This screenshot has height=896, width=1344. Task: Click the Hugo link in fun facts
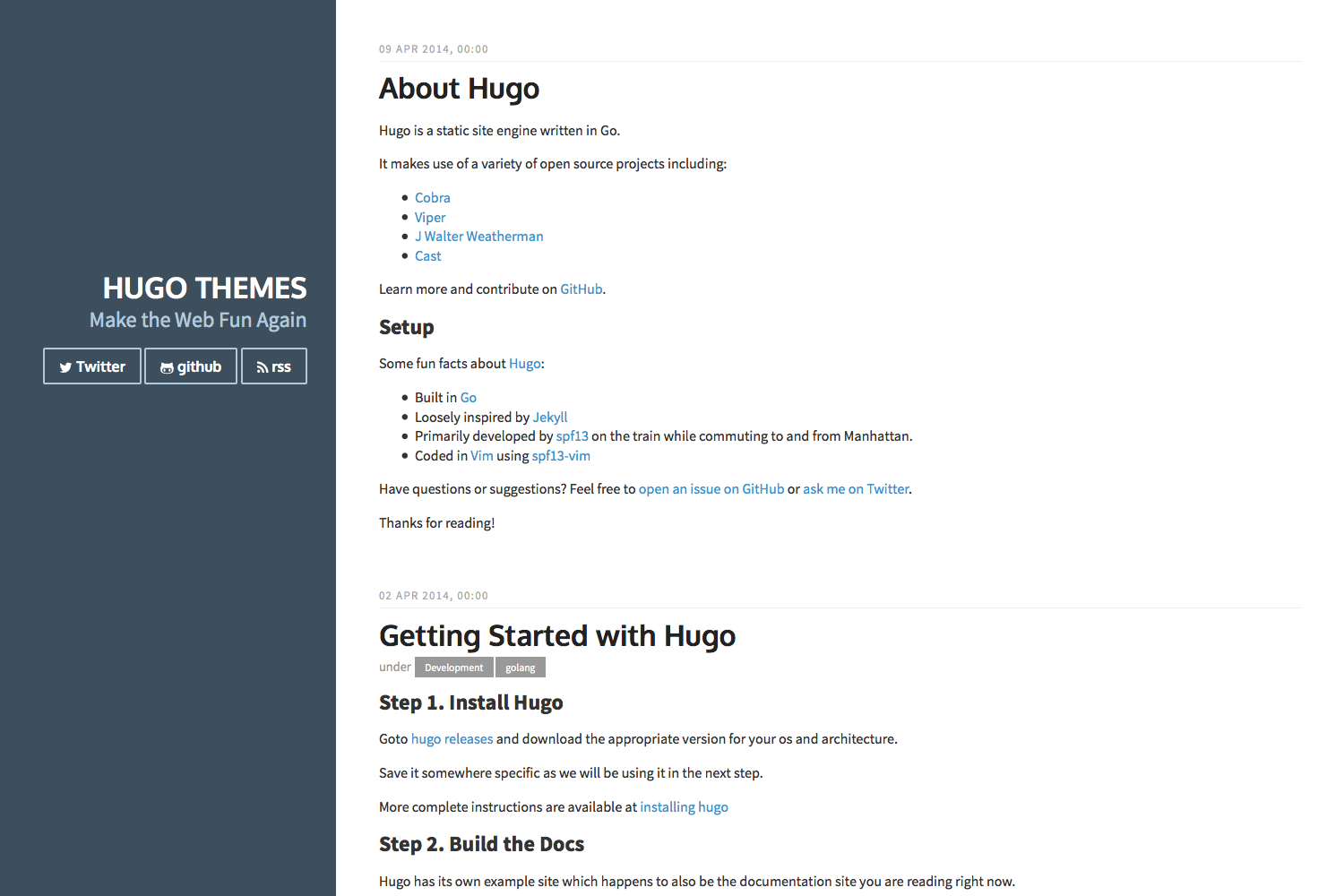point(525,364)
